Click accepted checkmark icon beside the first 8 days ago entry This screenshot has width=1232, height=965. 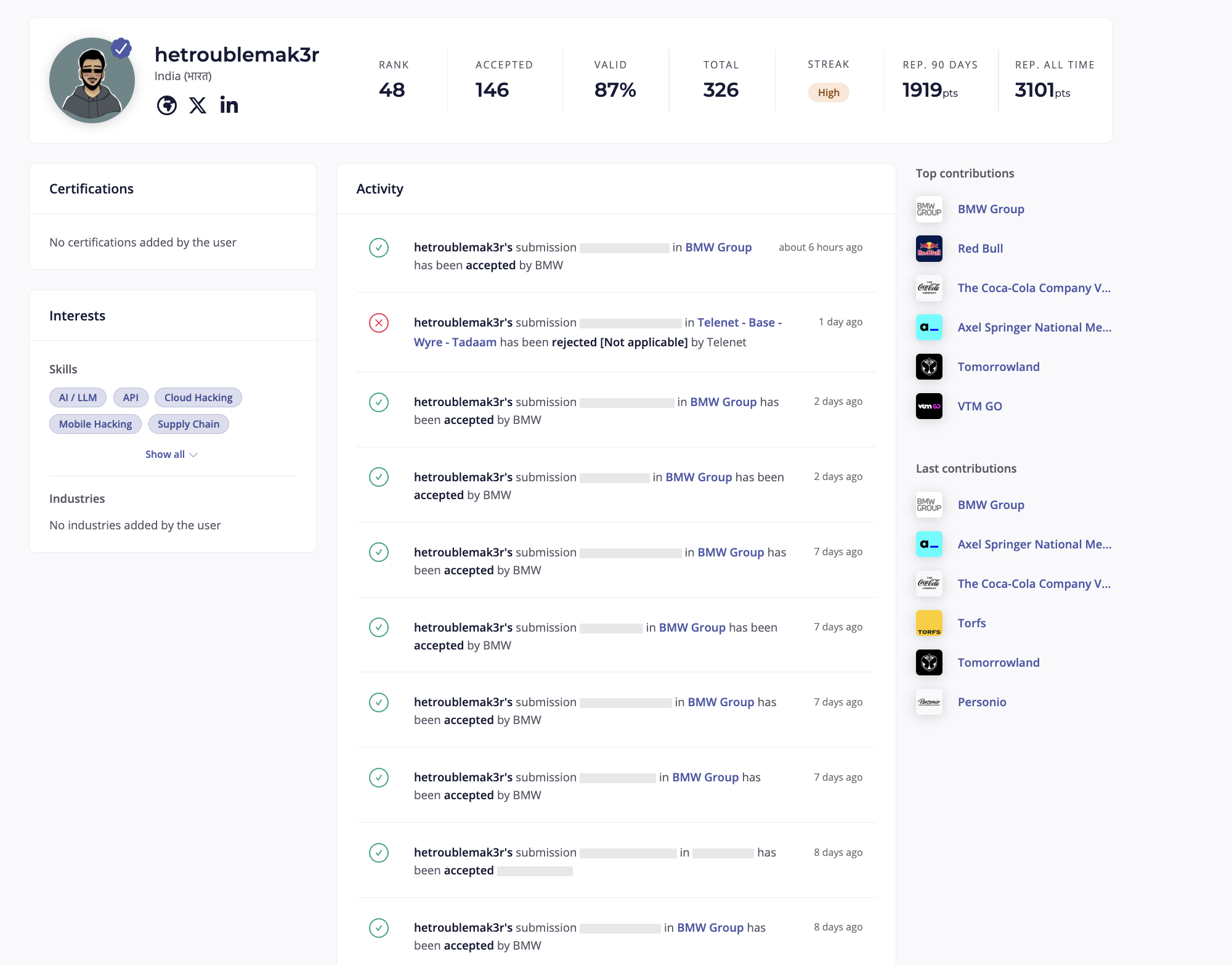coord(379,853)
